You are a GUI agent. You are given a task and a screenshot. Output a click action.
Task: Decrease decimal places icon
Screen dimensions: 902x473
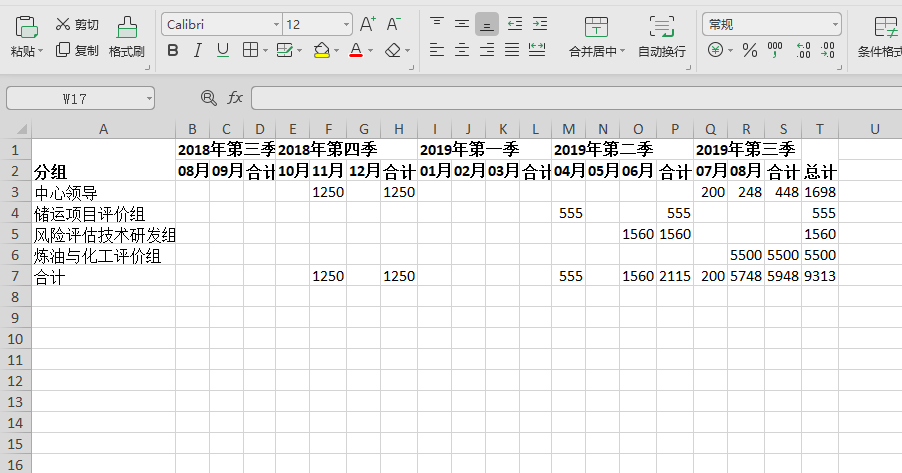point(828,50)
